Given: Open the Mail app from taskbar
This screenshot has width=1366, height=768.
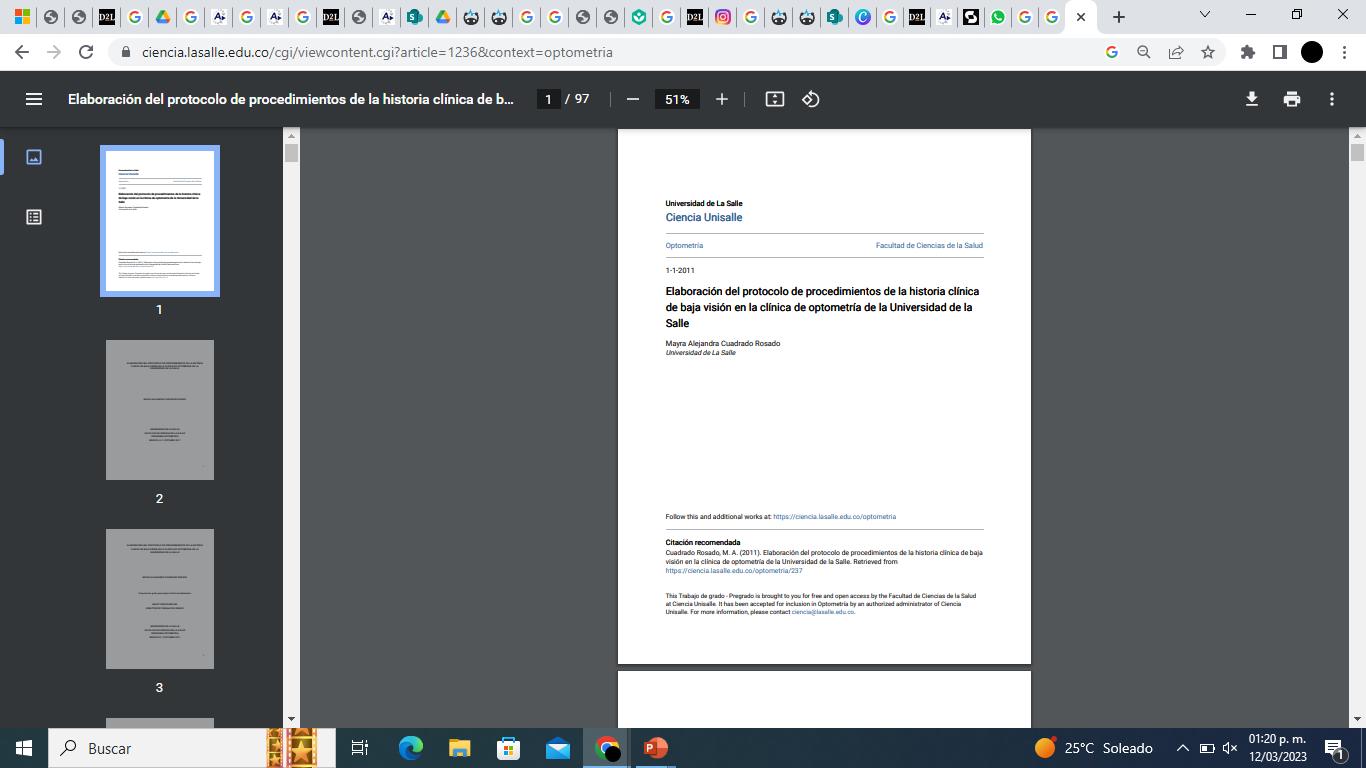Looking at the screenshot, I should pos(557,748).
